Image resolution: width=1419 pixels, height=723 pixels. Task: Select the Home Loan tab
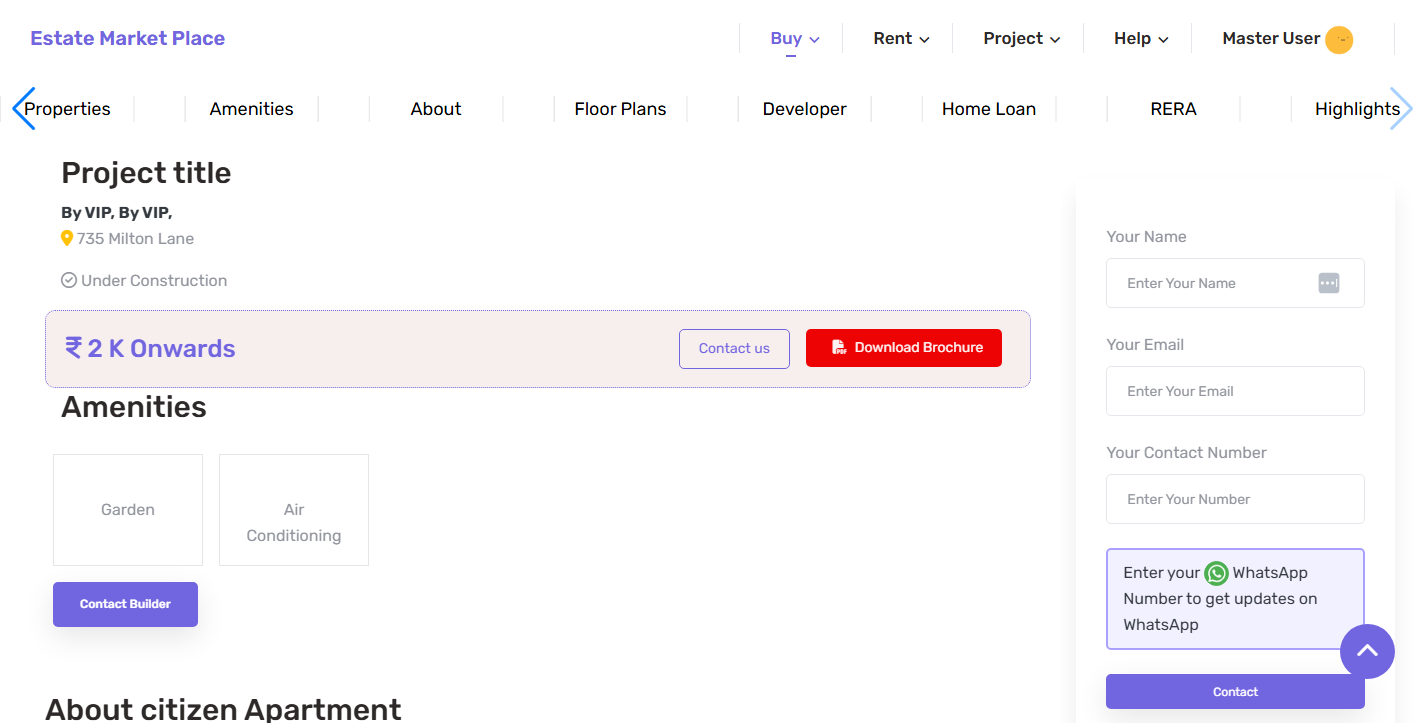tap(988, 109)
